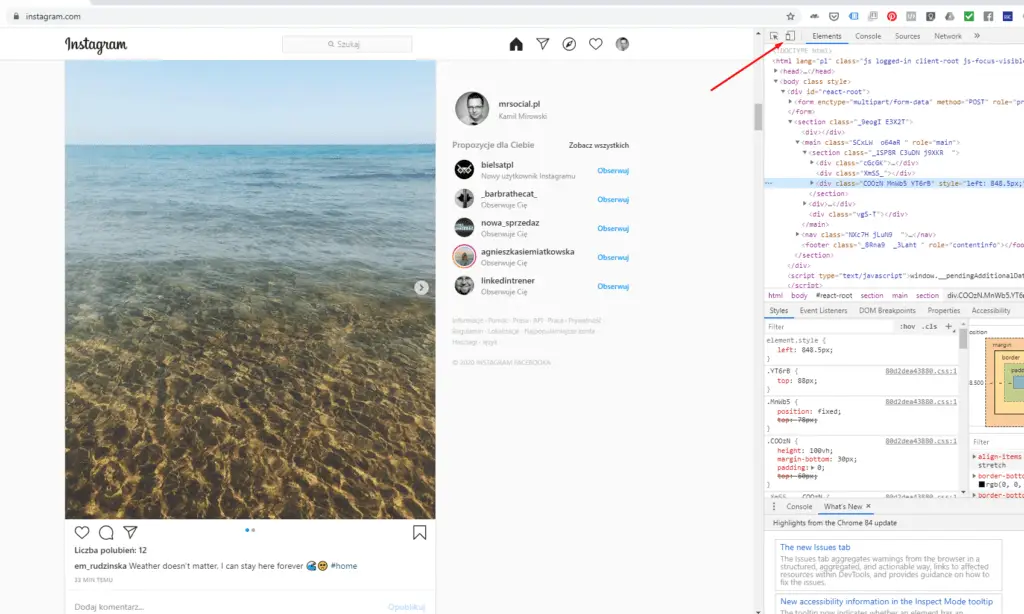
Task: Go to Instagram home feed icon
Action: (x=516, y=44)
